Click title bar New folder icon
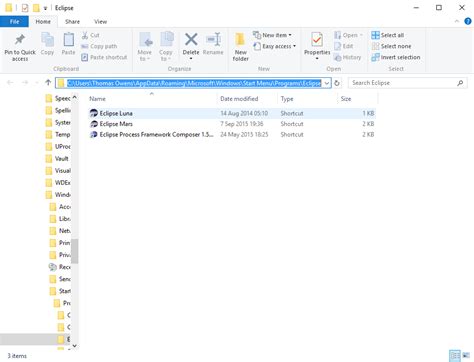This screenshot has height=362, width=474. [x=36, y=7]
